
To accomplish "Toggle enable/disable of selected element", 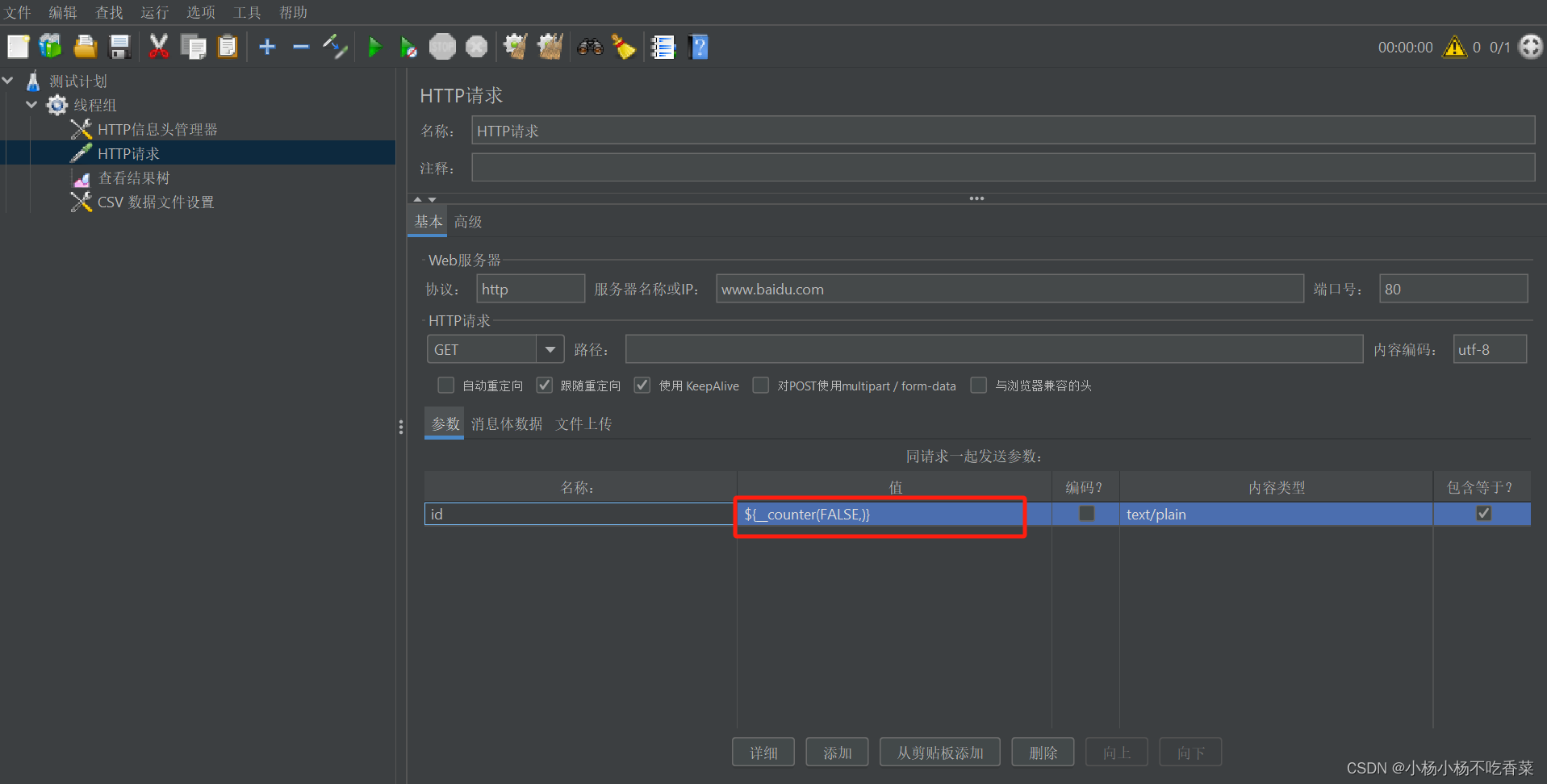I will coord(335,47).
